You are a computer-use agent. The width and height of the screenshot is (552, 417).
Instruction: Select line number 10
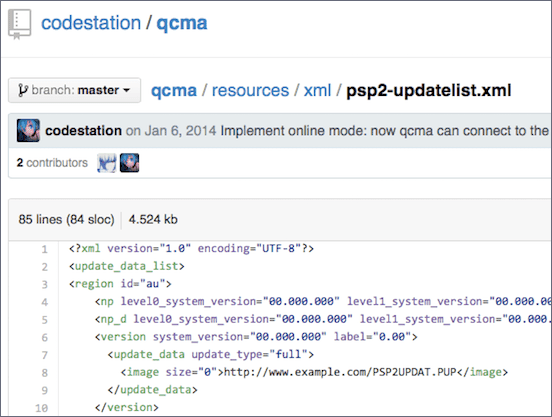click(42, 408)
